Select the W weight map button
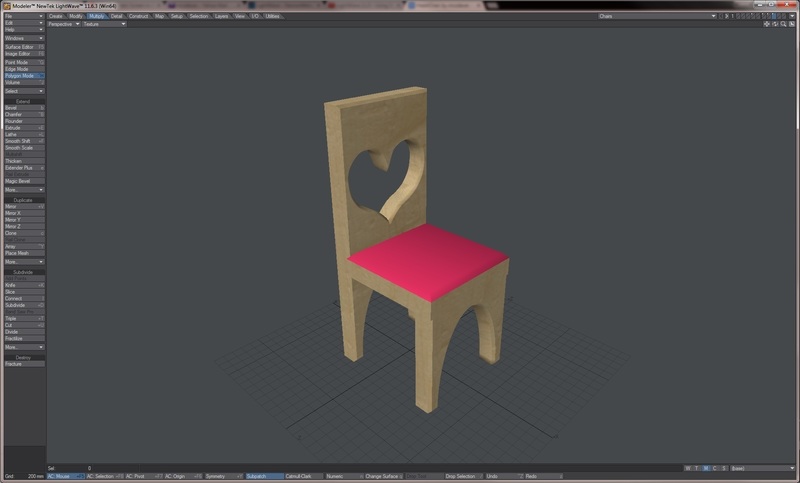800x483 pixels. (688, 468)
